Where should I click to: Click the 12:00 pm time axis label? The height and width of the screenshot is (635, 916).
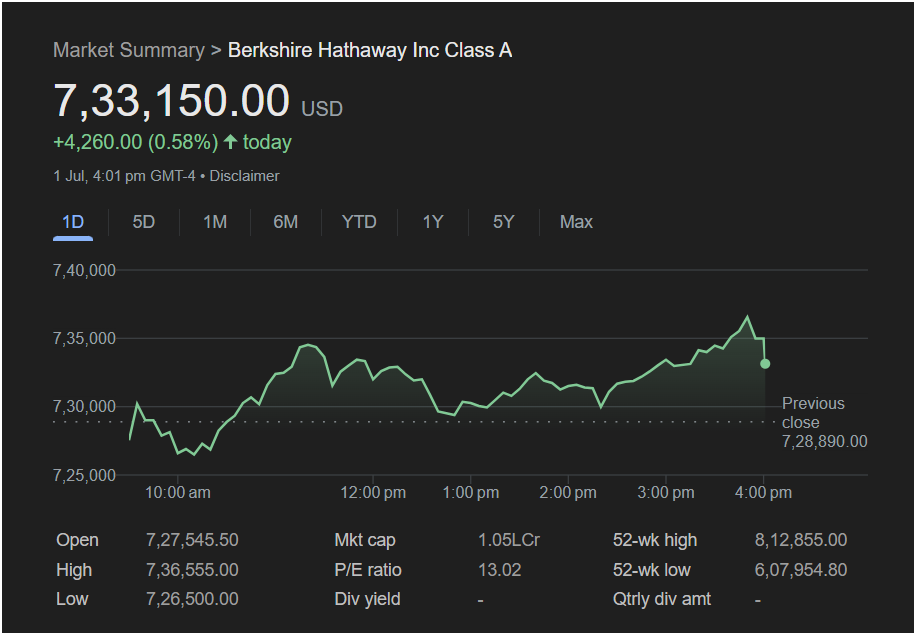373,492
